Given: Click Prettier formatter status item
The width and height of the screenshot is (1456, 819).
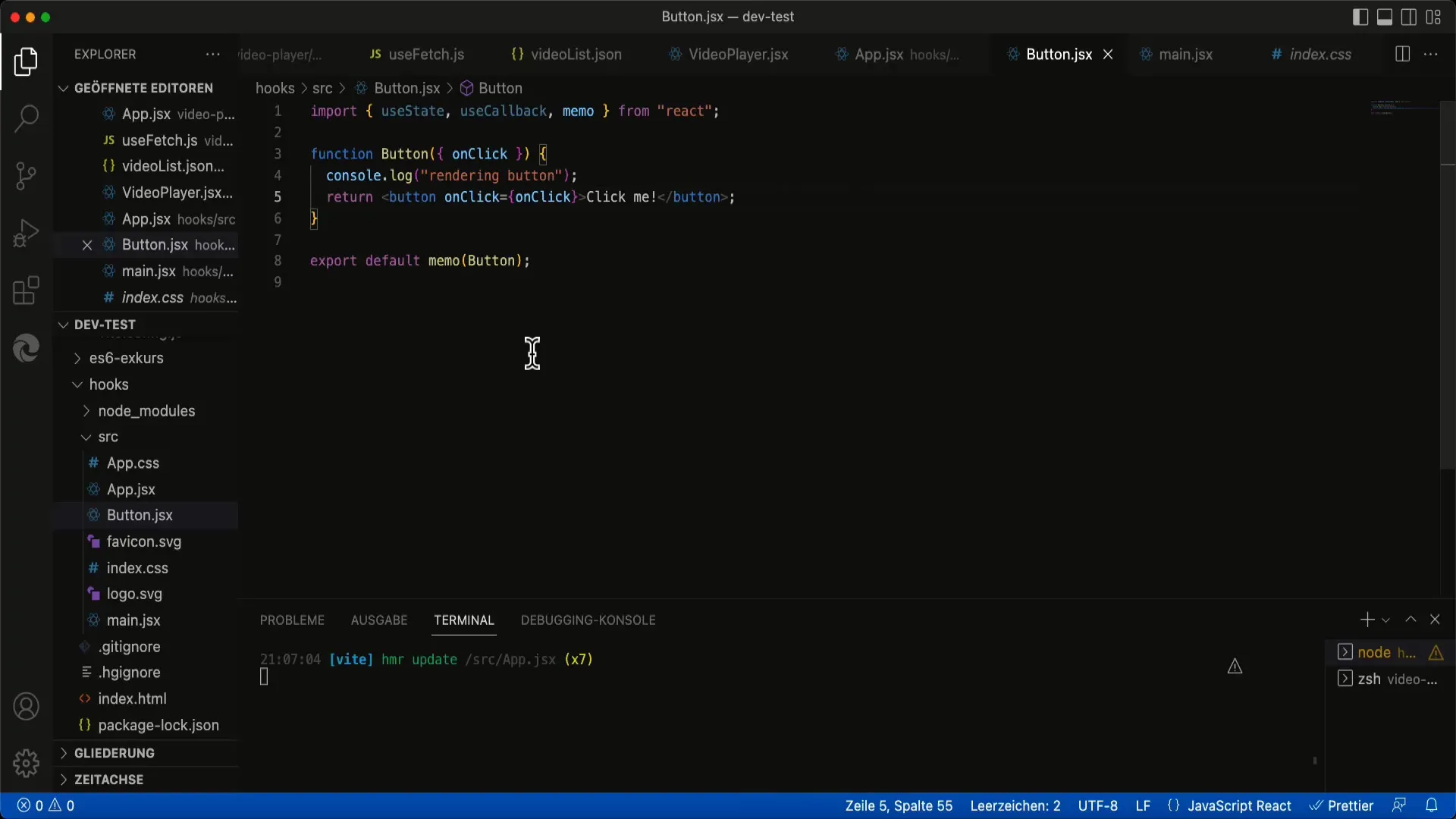Looking at the screenshot, I should point(1341,805).
